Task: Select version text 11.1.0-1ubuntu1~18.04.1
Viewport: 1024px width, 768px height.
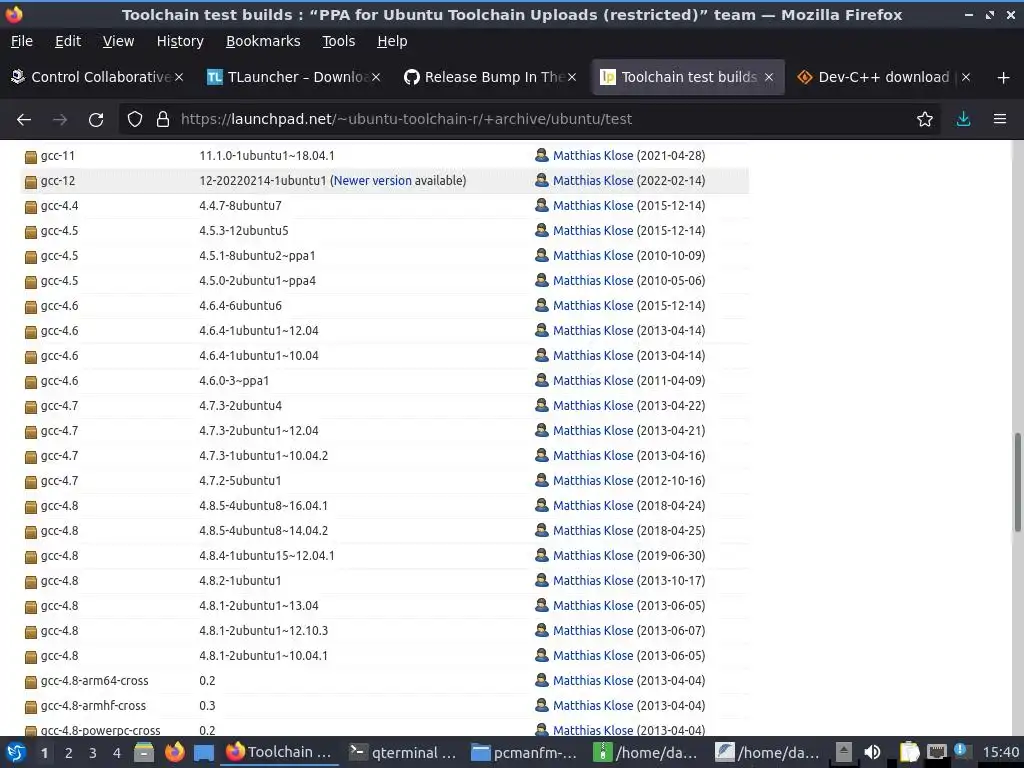Action: [266, 156]
